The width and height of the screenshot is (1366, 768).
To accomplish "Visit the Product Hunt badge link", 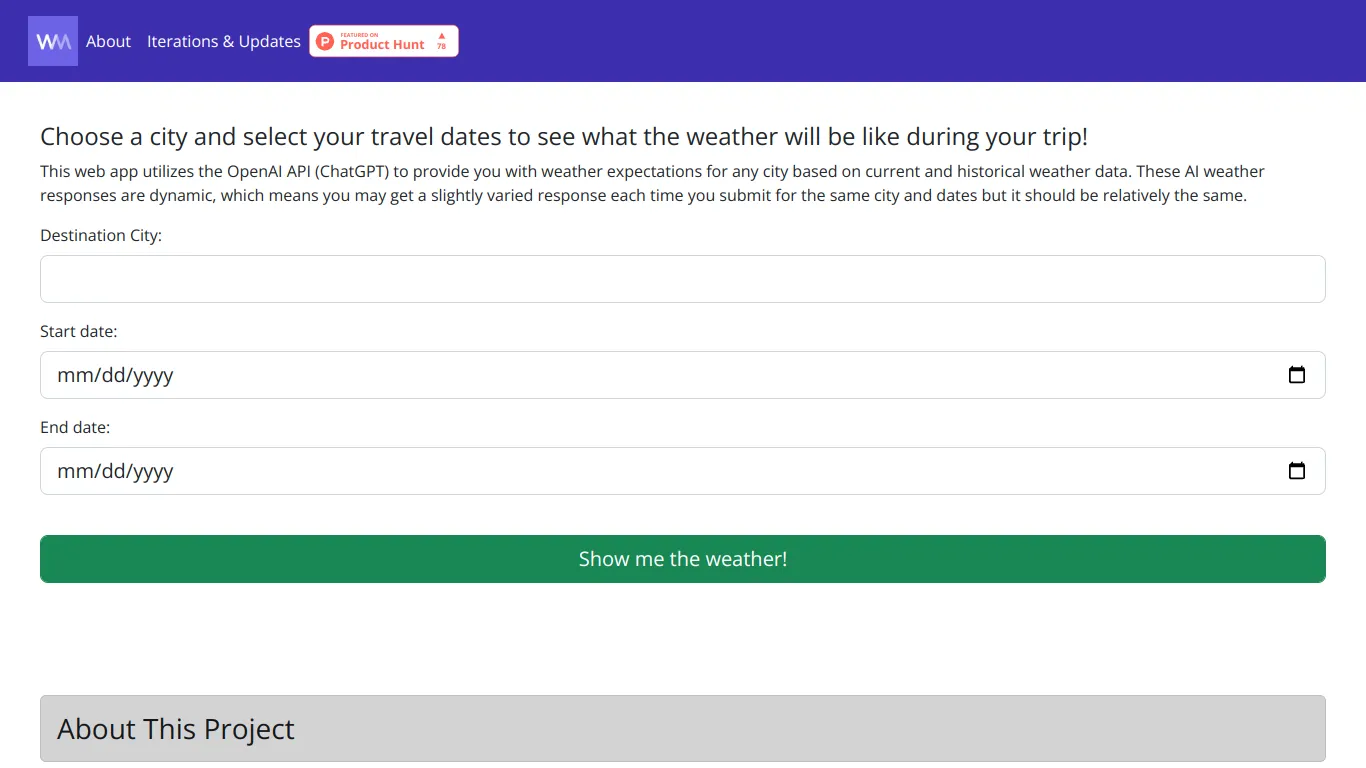I will click(384, 41).
